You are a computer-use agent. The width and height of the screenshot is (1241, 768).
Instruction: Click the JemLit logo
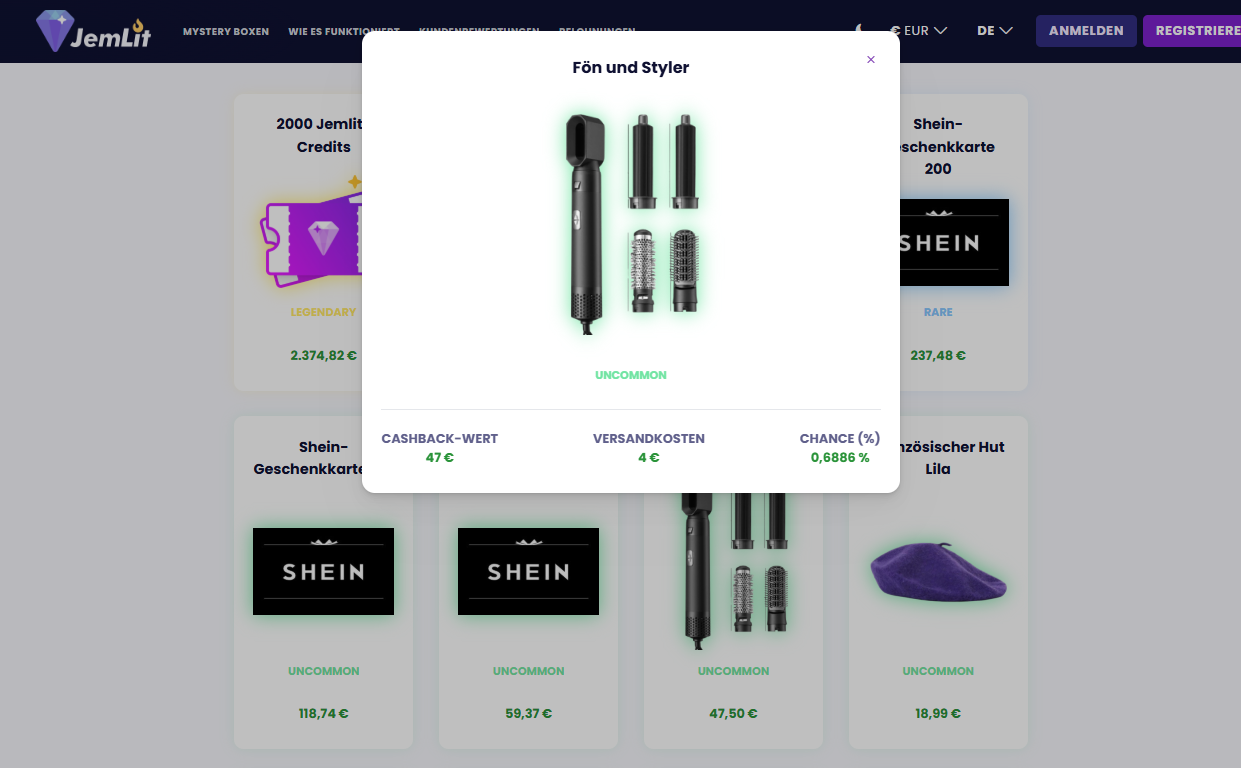[93, 31]
